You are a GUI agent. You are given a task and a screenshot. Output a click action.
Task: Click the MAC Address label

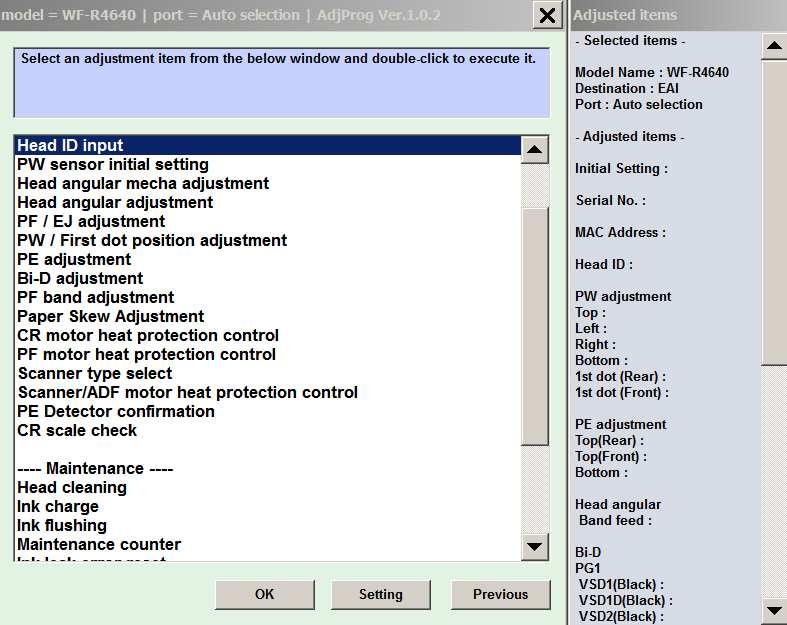pos(620,232)
